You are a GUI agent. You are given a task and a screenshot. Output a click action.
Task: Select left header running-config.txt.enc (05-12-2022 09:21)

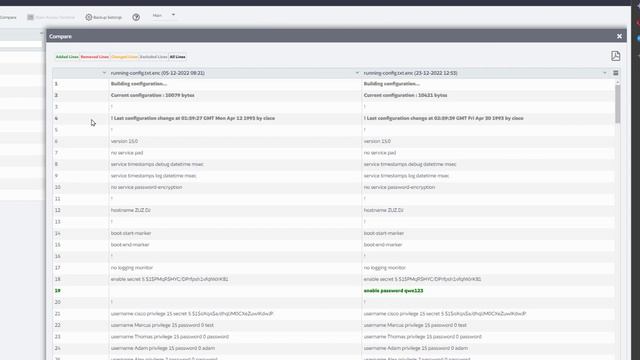pos(158,73)
